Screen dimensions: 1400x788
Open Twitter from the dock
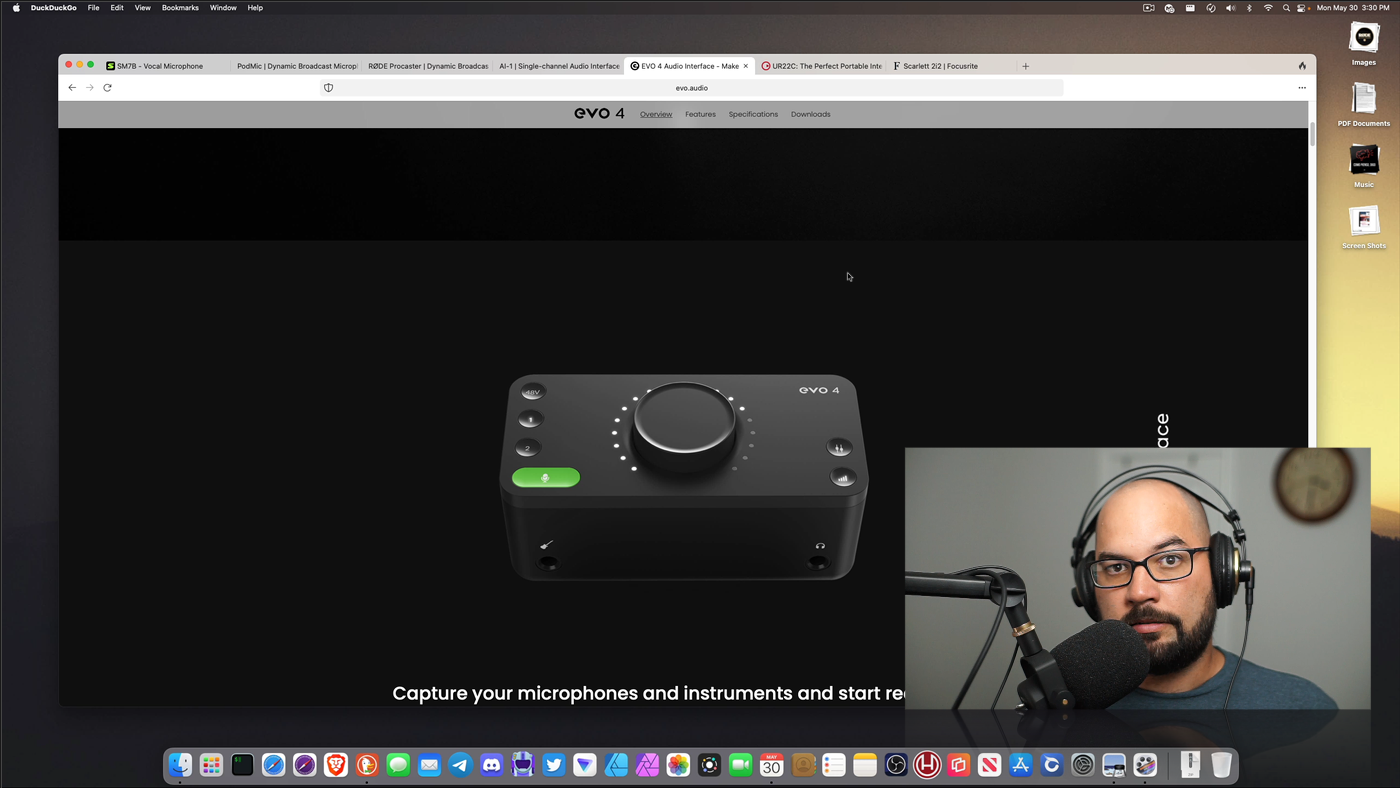[x=554, y=765]
